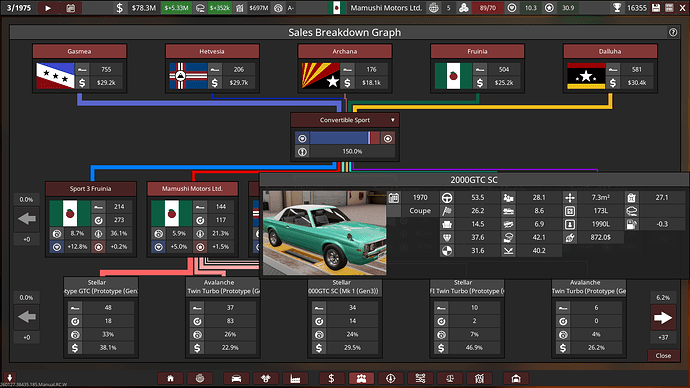Screen dimensions: 690x388
Task: Save game with the floppy disk icon
Action: point(656,8)
